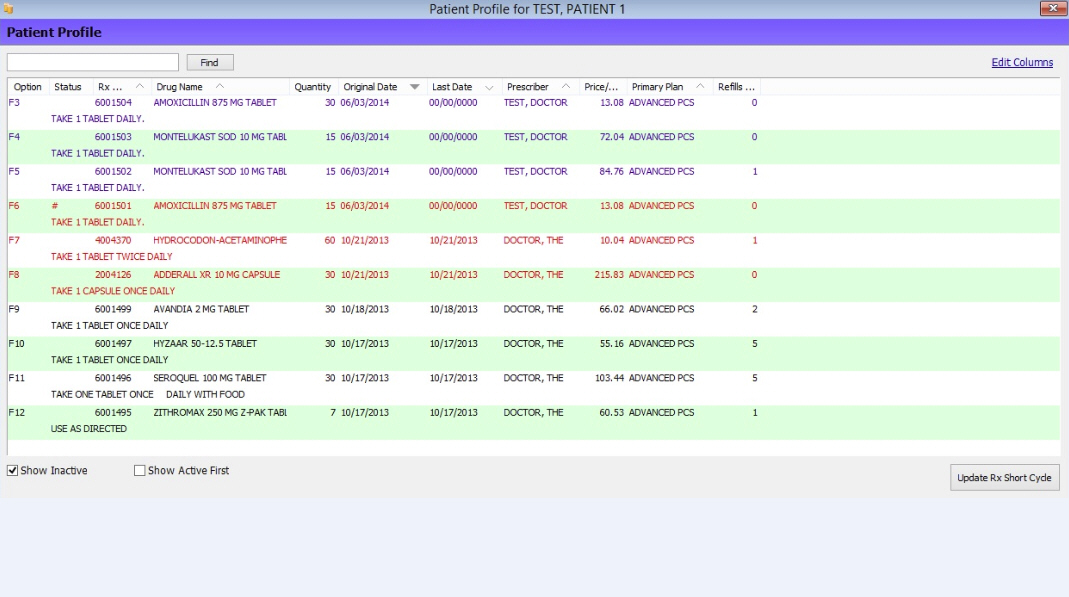Click the # status on Rx 6001501
The image size is (1069, 597).
pos(55,206)
